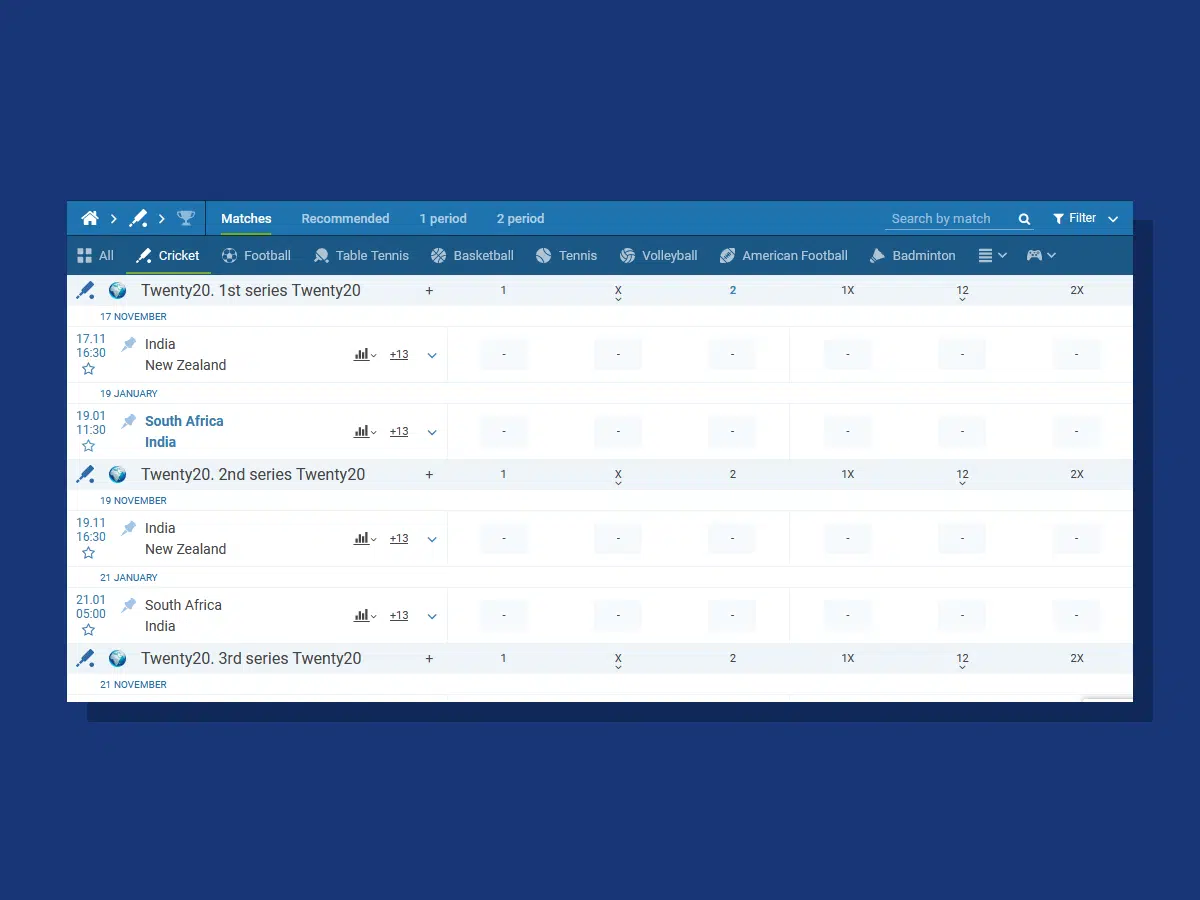This screenshot has height=900, width=1200.
Task: Click the Search by match field
Action: (948, 218)
